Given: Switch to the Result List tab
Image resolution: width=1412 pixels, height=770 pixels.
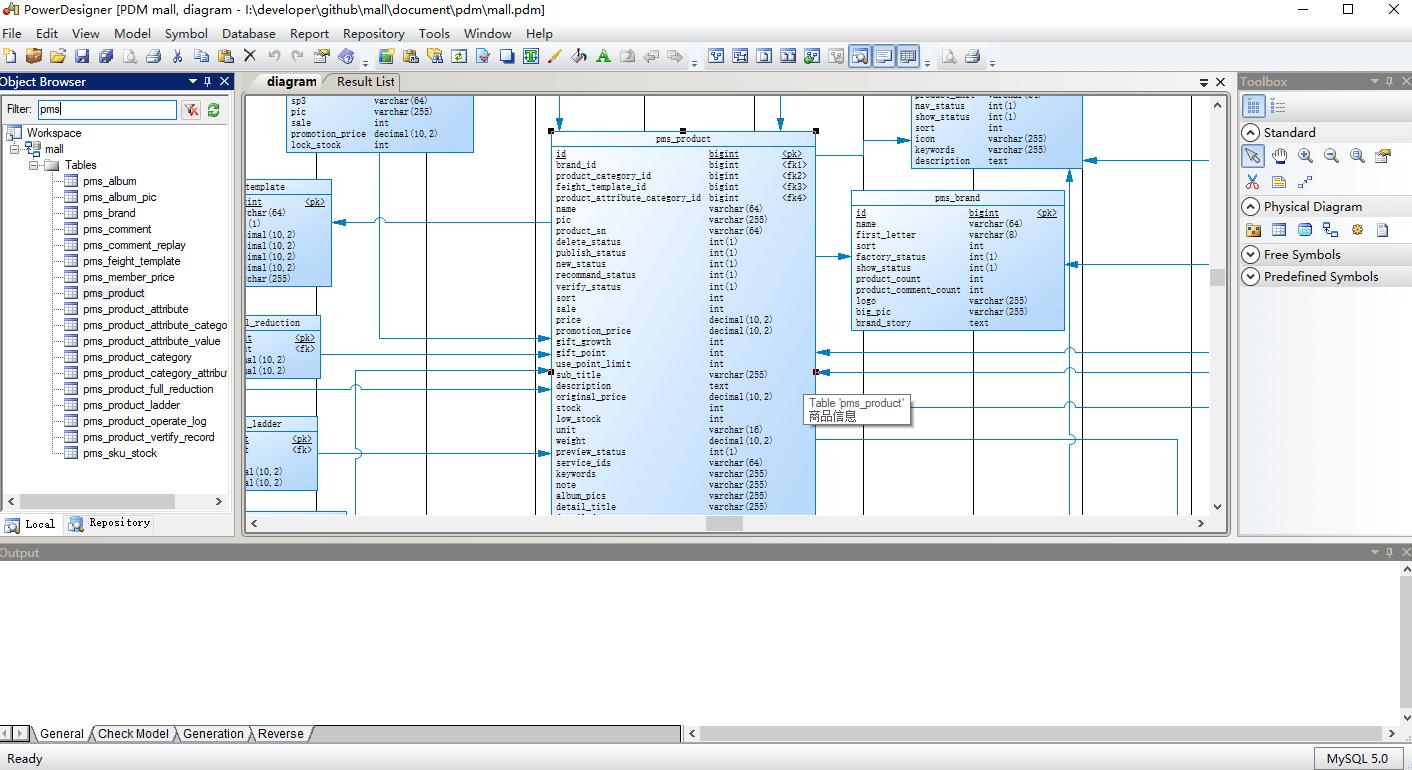Looking at the screenshot, I should 365,82.
